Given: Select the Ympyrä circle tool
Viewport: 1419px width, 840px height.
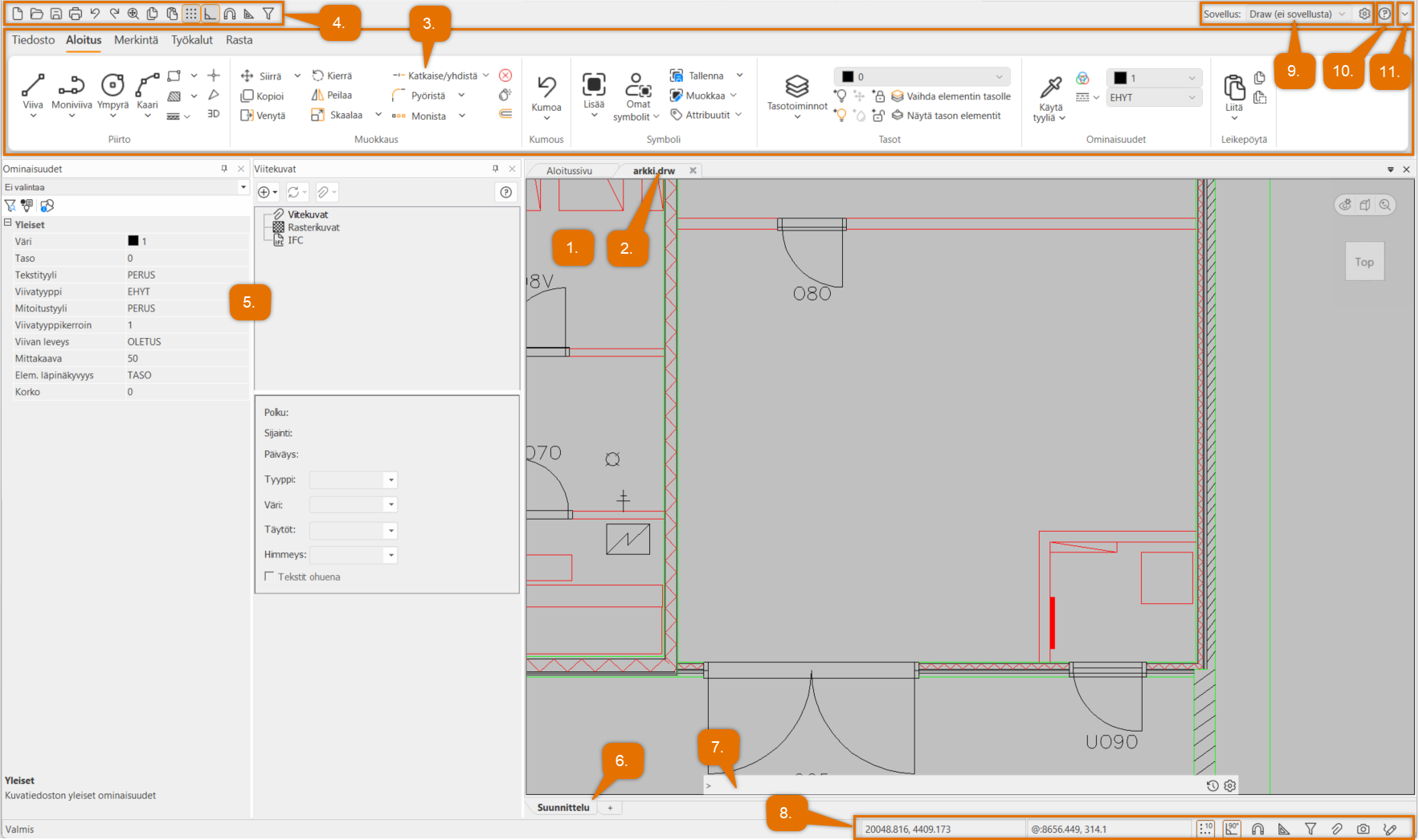Looking at the screenshot, I should [112, 87].
